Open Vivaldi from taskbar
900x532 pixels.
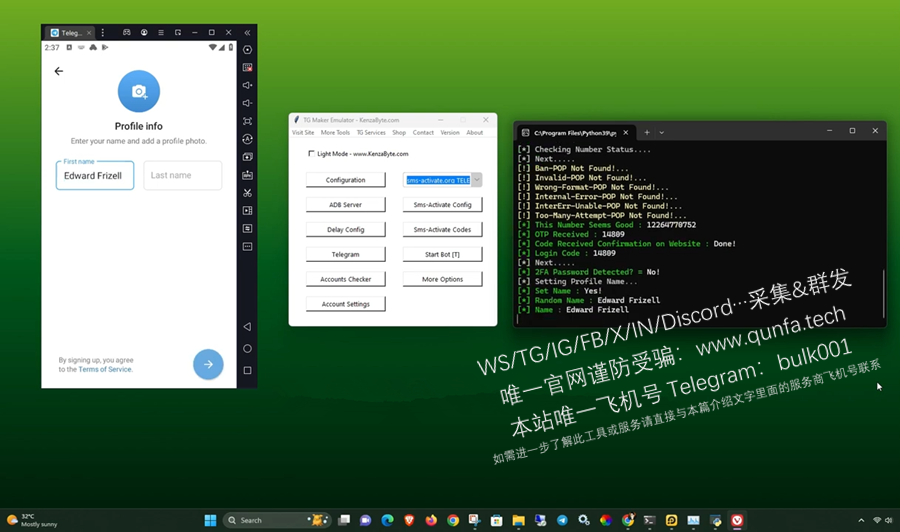click(x=737, y=521)
